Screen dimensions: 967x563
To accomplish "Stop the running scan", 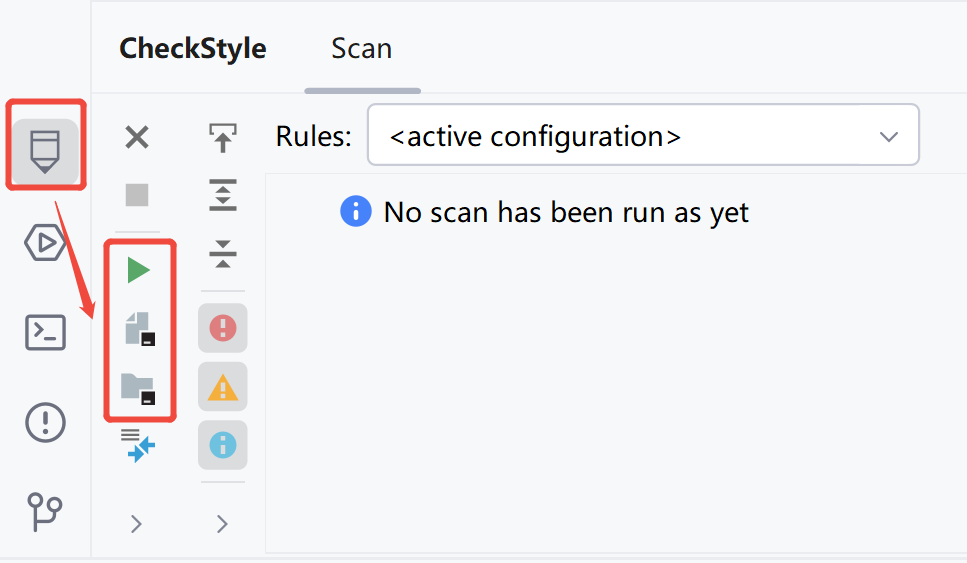I will pyautogui.click(x=137, y=195).
